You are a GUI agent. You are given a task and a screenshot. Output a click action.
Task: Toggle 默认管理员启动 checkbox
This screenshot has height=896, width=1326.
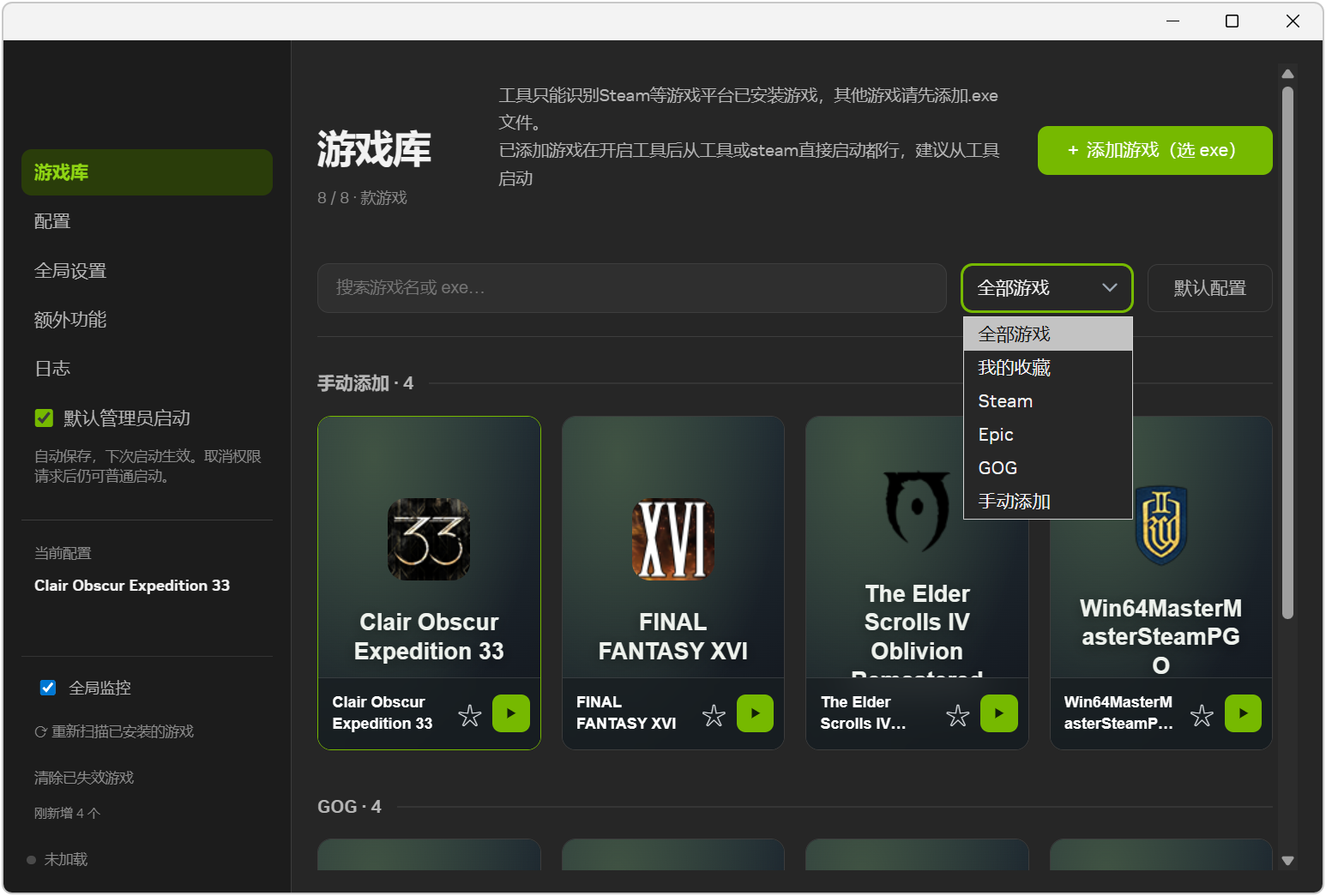(x=44, y=418)
